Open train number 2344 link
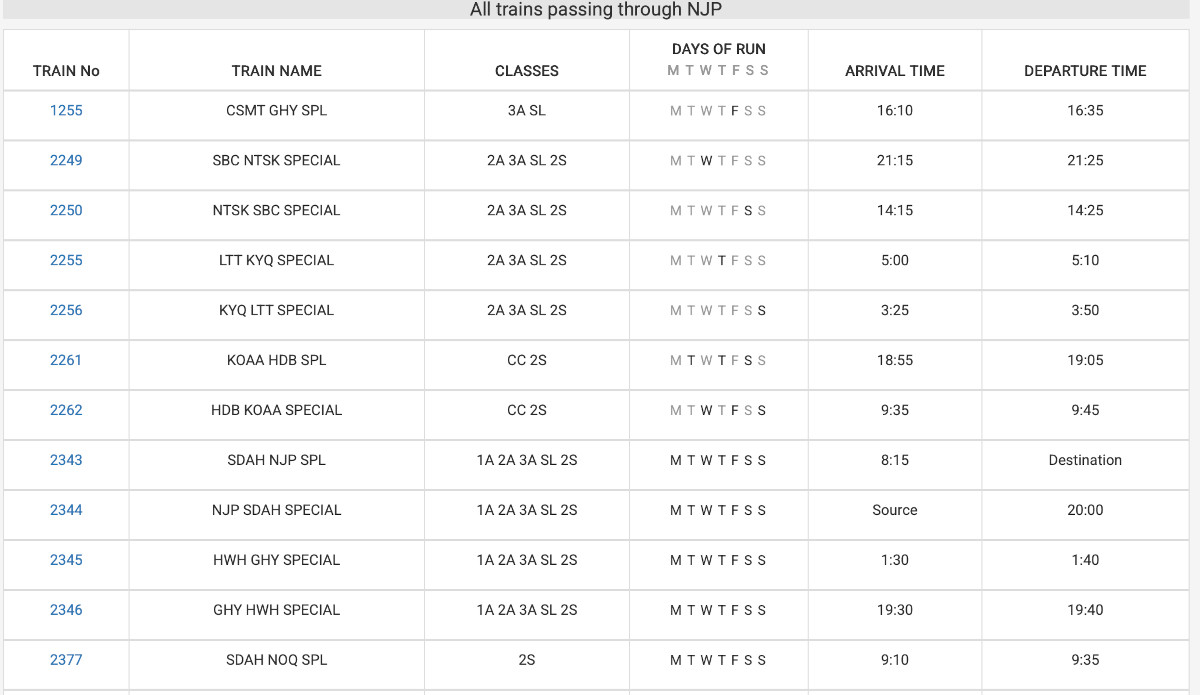 pyautogui.click(x=66, y=511)
